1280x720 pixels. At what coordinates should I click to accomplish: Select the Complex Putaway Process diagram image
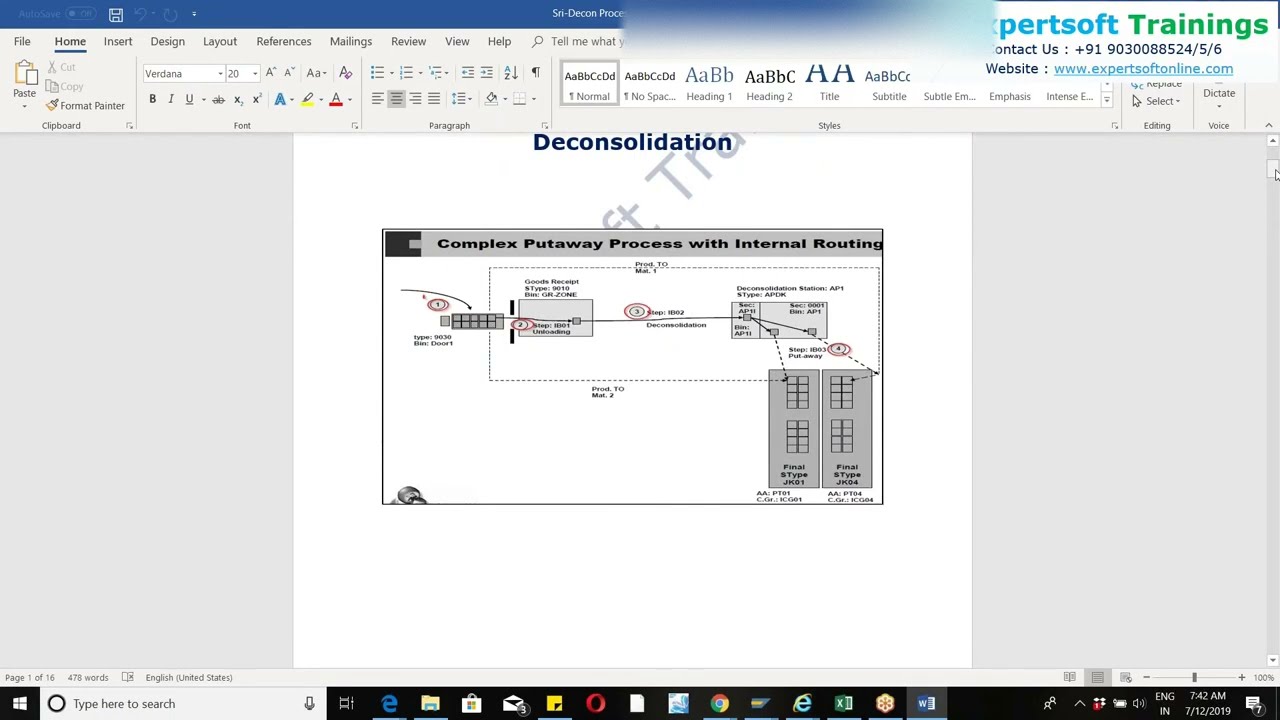click(x=632, y=367)
